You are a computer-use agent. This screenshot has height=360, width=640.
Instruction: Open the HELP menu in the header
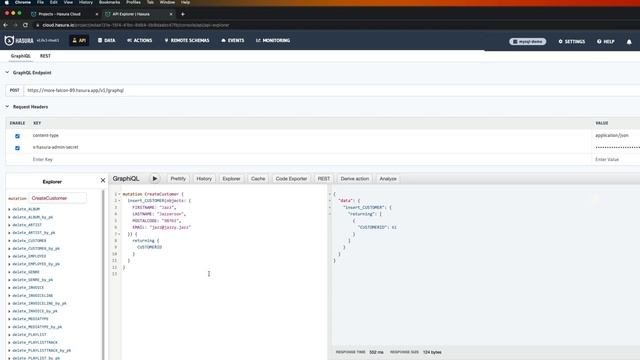[605, 42]
